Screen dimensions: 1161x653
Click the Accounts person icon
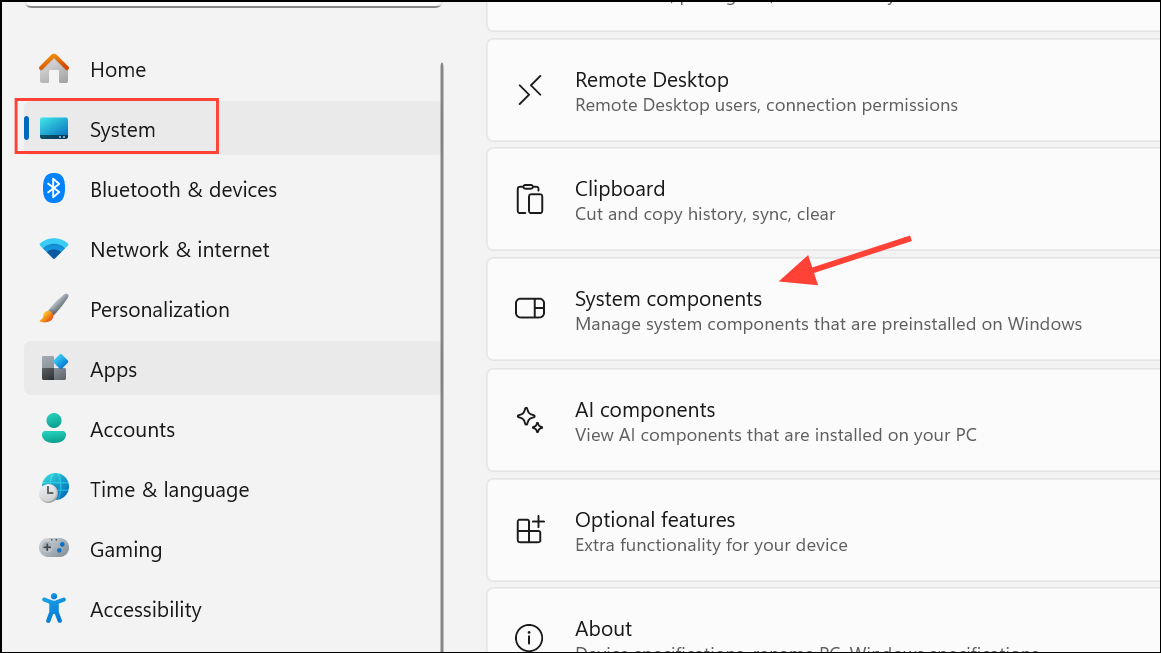click(53, 428)
